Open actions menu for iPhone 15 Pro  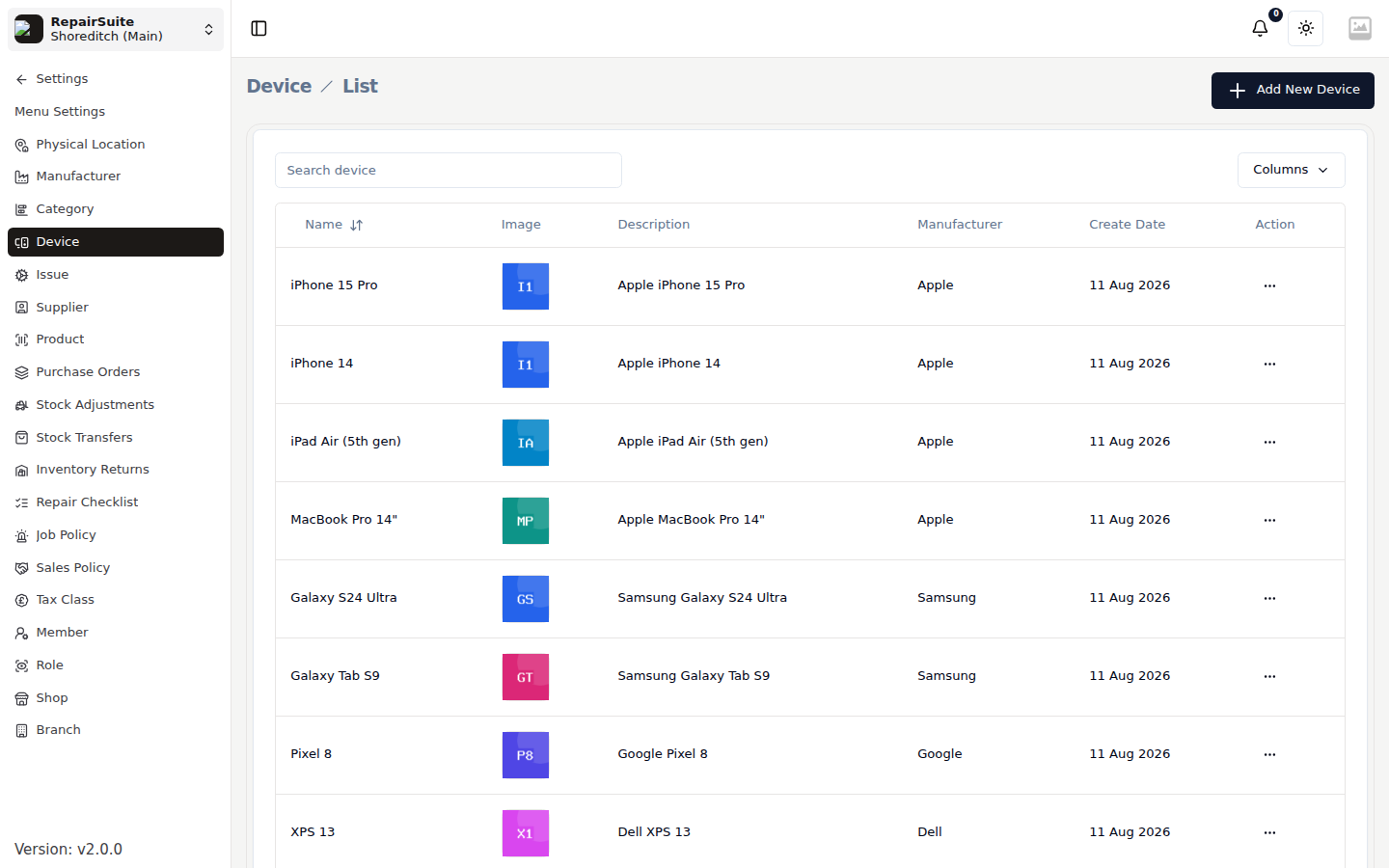click(x=1269, y=285)
